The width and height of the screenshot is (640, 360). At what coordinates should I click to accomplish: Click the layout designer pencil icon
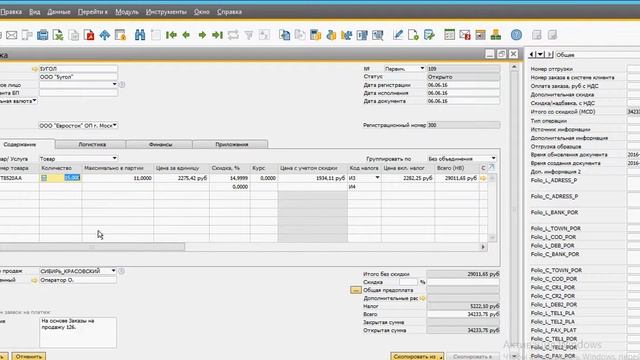pos(398,35)
